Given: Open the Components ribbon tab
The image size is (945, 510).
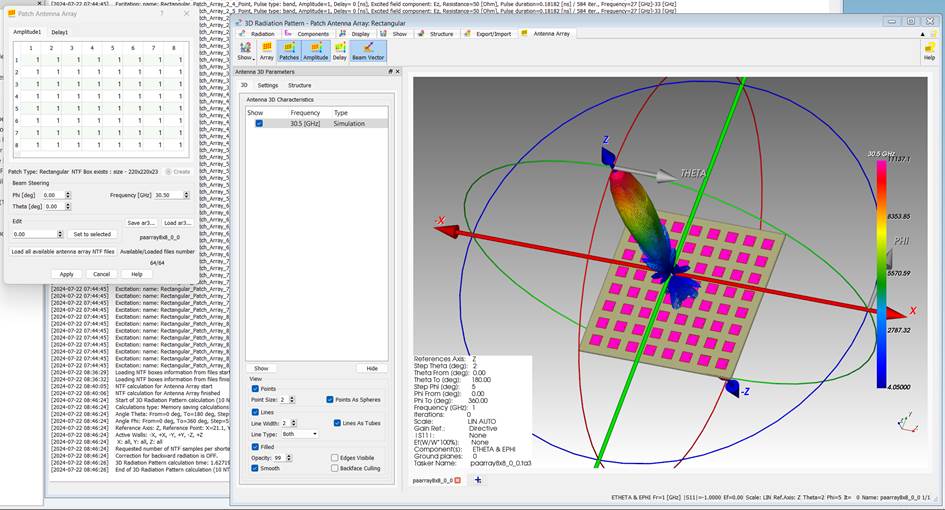Looking at the screenshot, I should (x=308, y=34).
